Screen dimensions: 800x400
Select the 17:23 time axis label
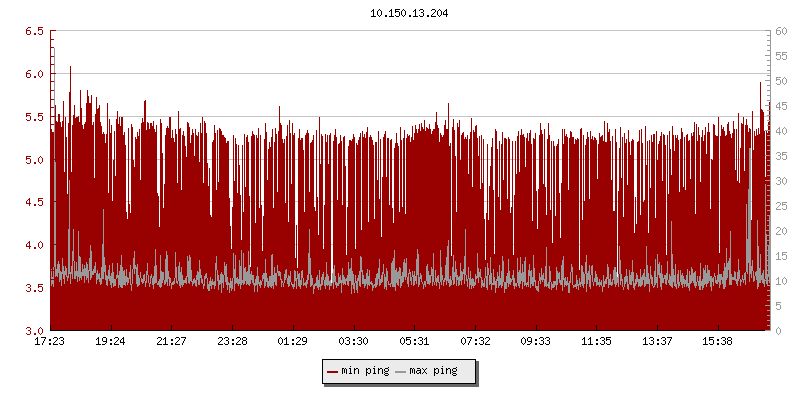point(50,341)
